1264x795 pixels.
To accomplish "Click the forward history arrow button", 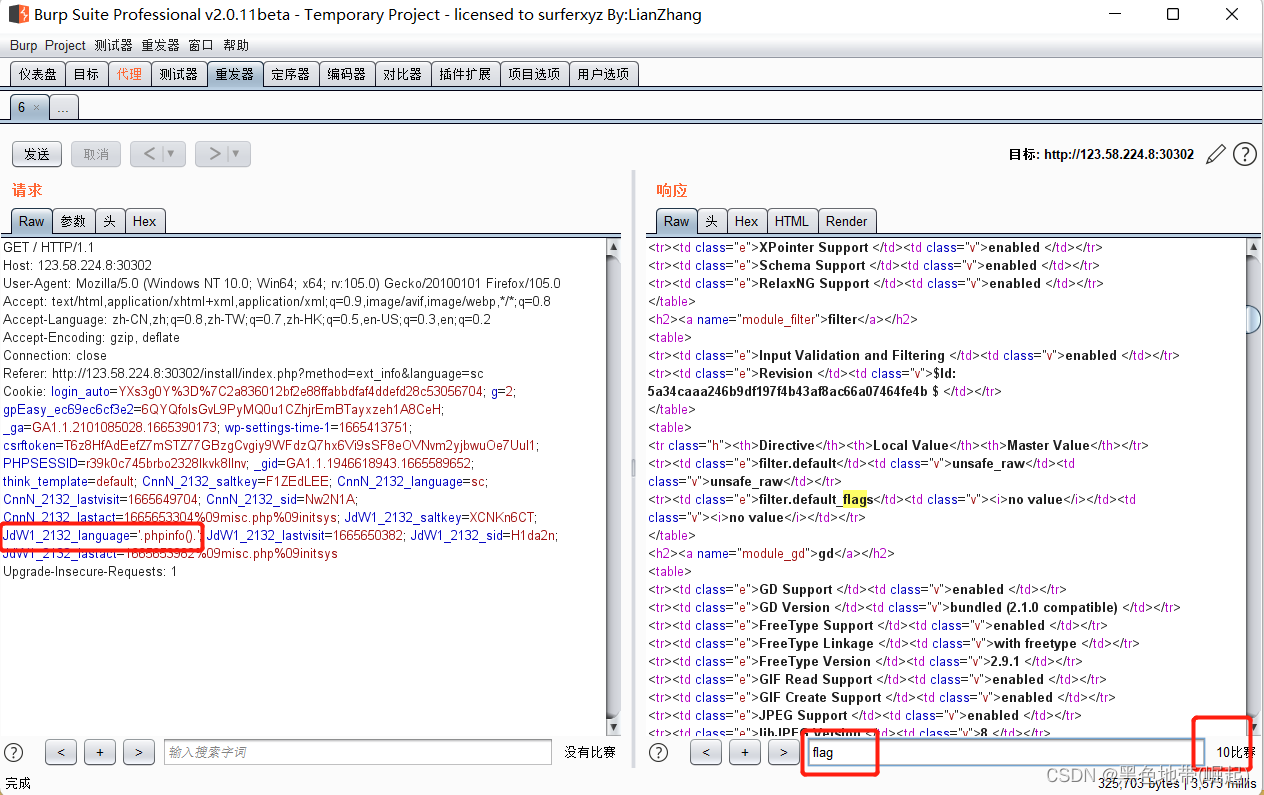I will click(x=213, y=153).
